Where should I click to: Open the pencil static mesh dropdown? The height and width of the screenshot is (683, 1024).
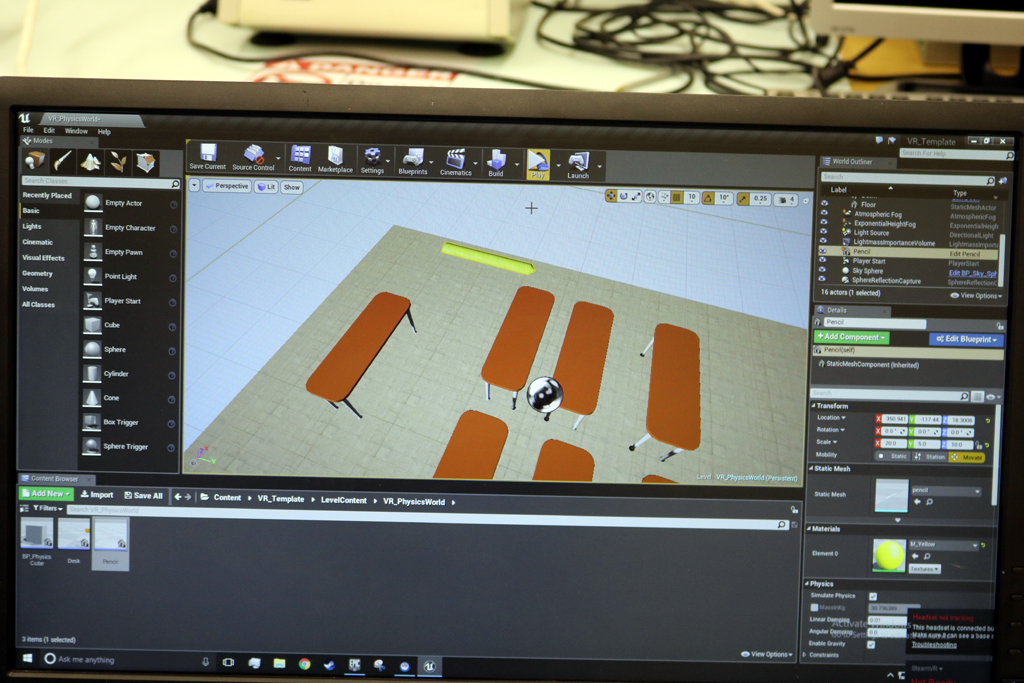coord(946,490)
